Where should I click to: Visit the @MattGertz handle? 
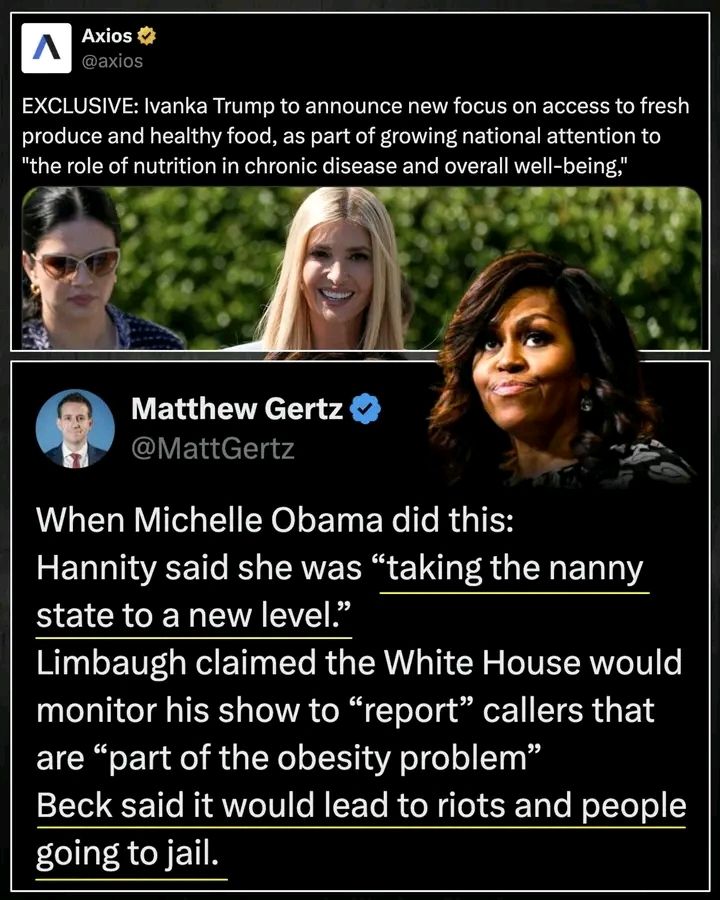[x=213, y=448]
